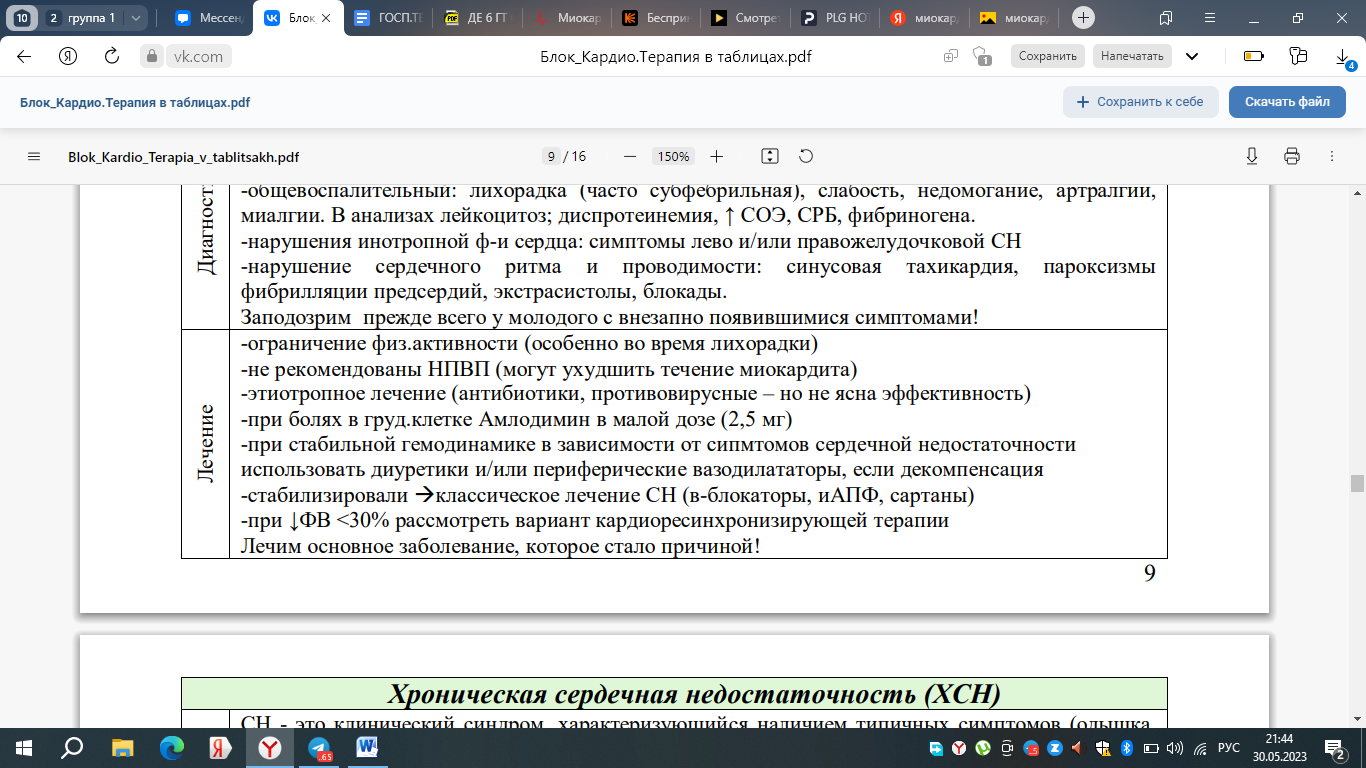Open the tab counter showing 10
Image resolution: width=1366 pixels, height=768 pixels.
(x=21, y=18)
